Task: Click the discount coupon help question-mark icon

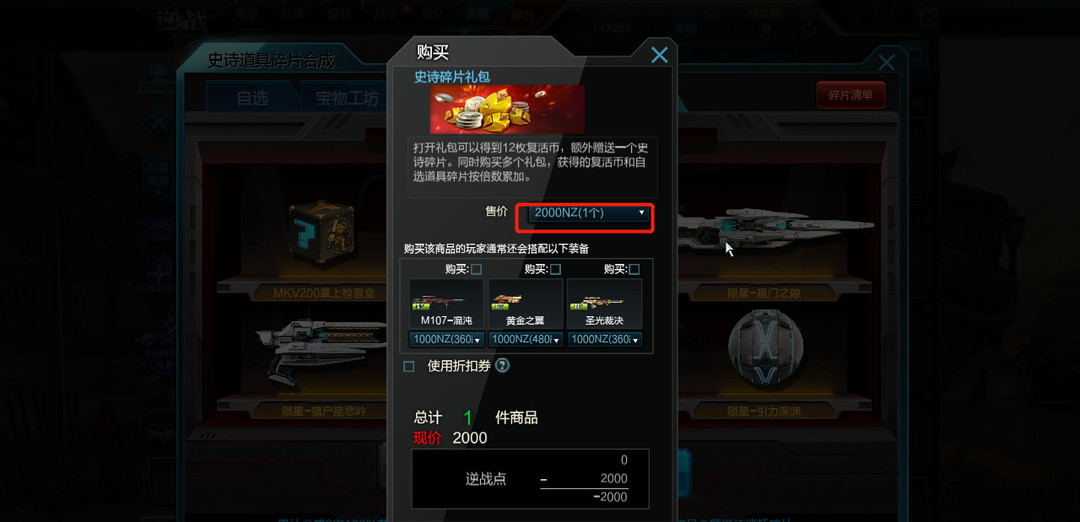Action: (x=503, y=366)
